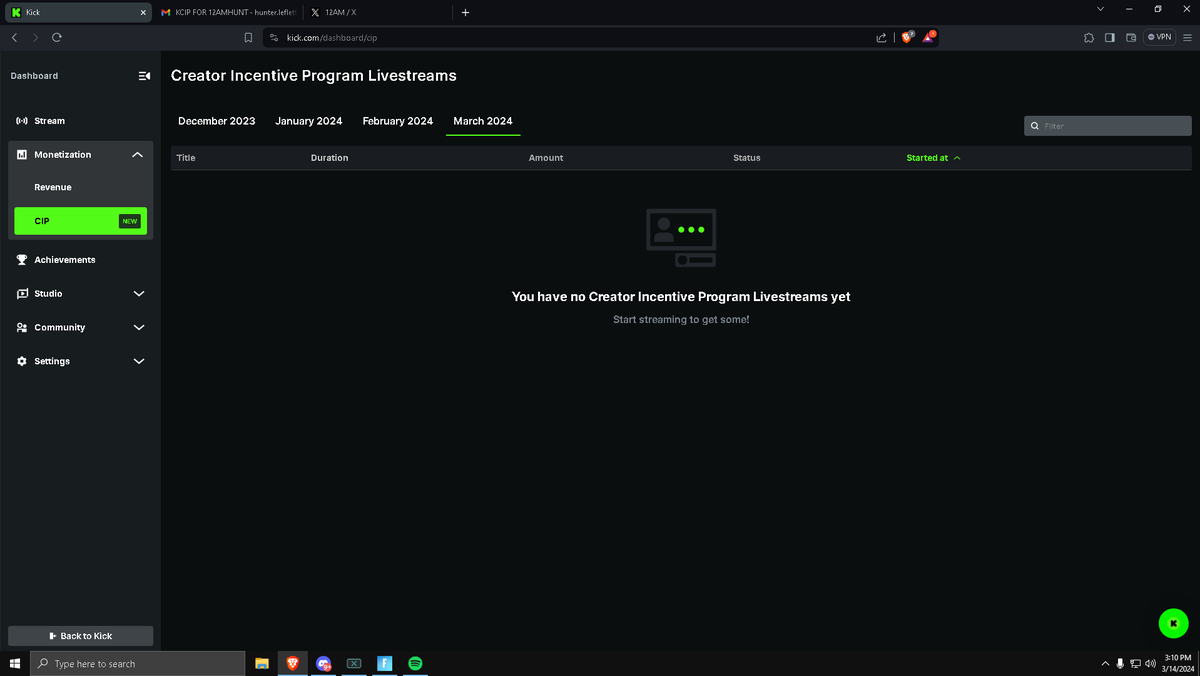This screenshot has width=1200, height=676.
Task: Click the share icon in address bar
Action: (x=881, y=38)
